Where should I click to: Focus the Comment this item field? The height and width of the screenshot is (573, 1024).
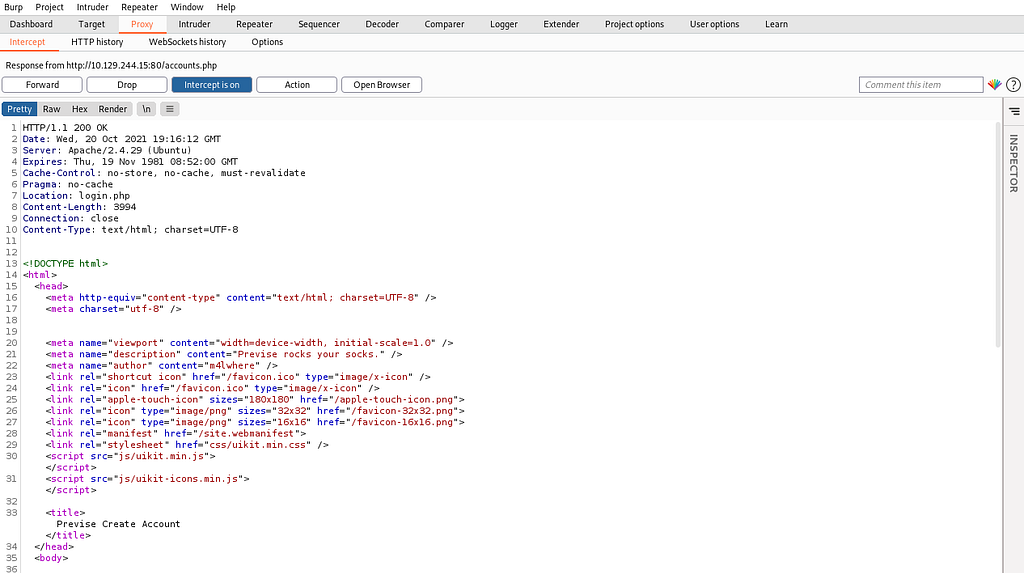click(921, 85)
